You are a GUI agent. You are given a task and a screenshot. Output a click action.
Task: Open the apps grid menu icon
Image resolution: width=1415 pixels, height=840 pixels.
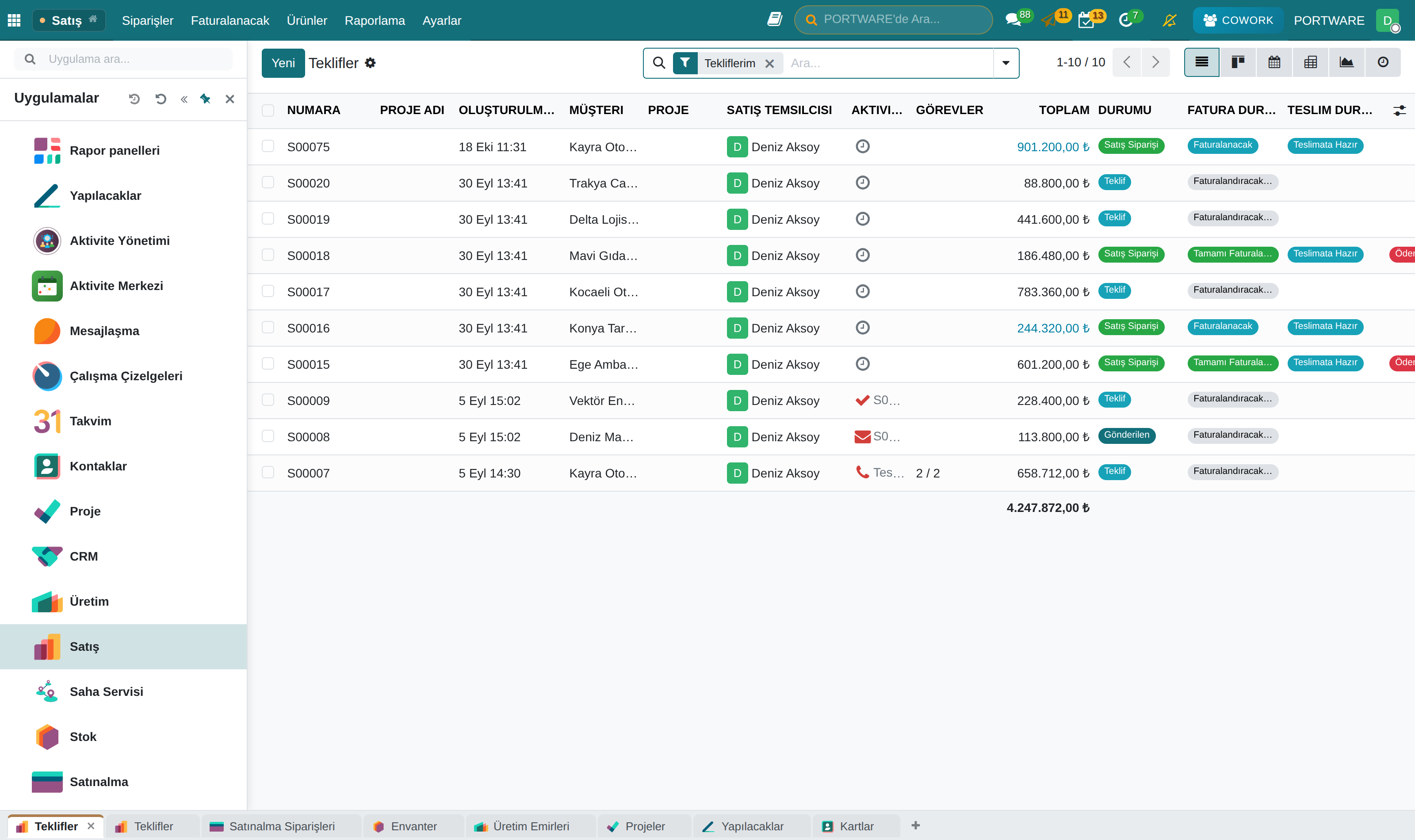(14, 20)
